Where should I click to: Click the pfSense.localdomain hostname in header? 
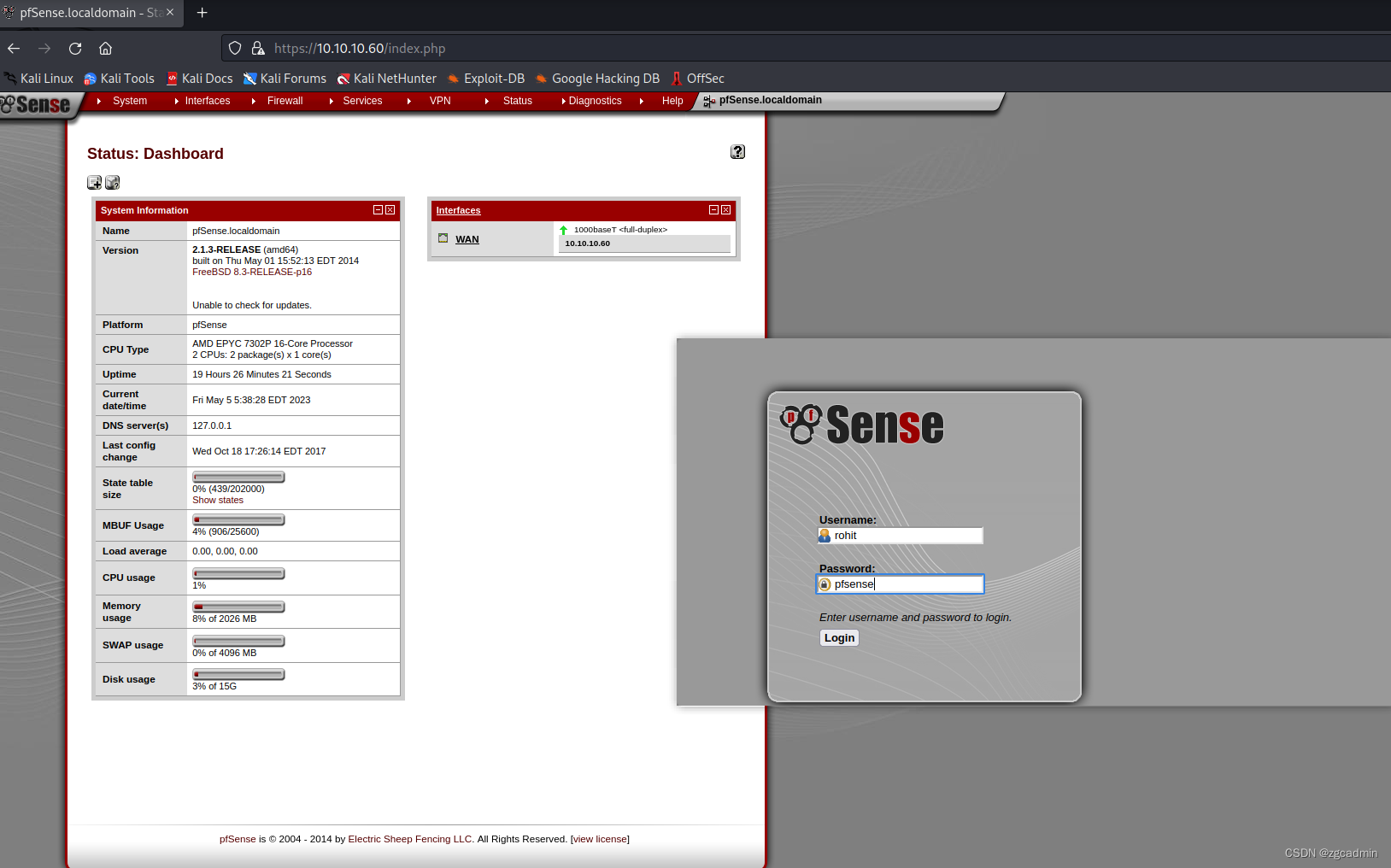click(x=771, y=100)
